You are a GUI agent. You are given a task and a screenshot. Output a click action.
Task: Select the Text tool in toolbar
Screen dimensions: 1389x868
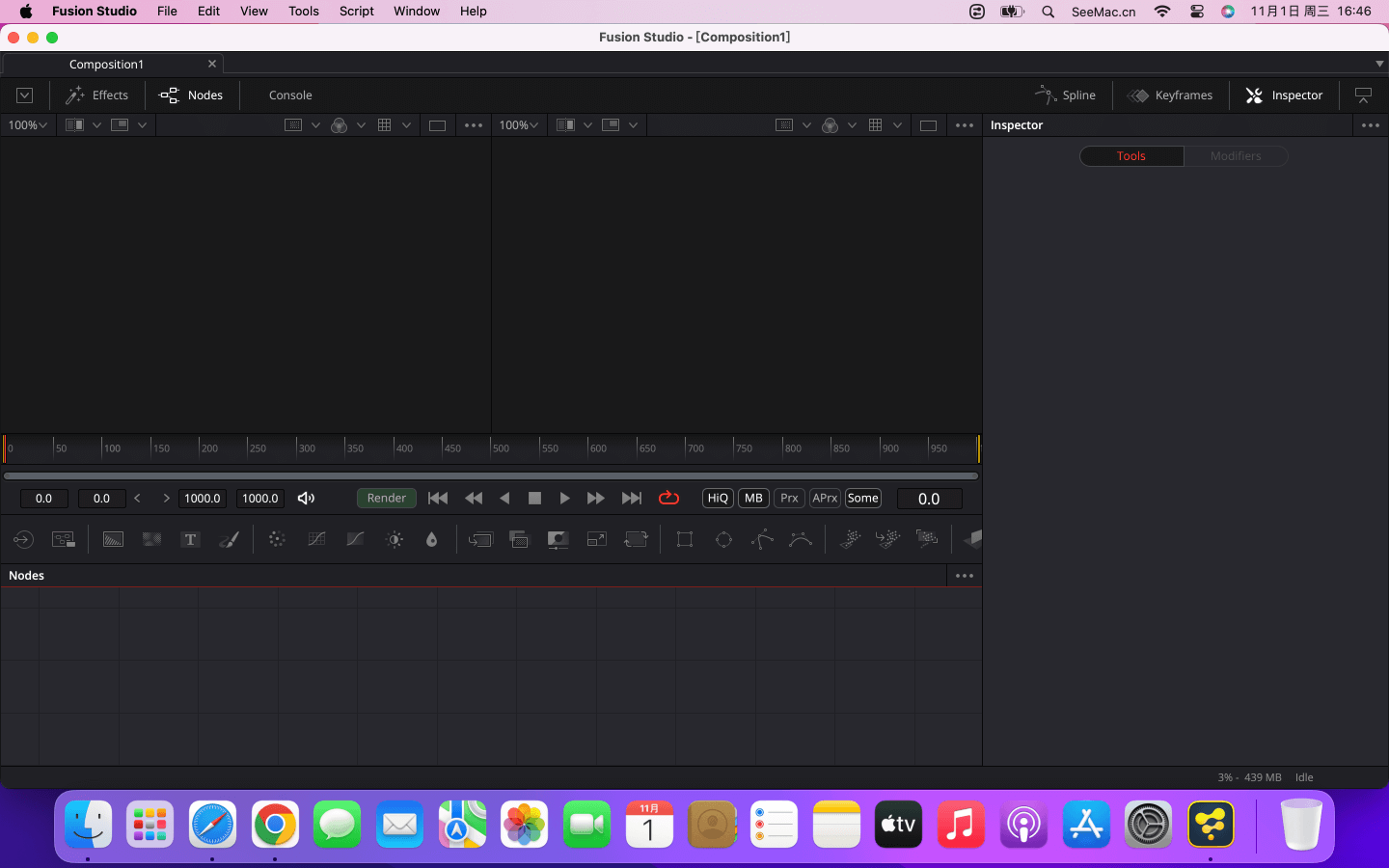coord(190,539)
